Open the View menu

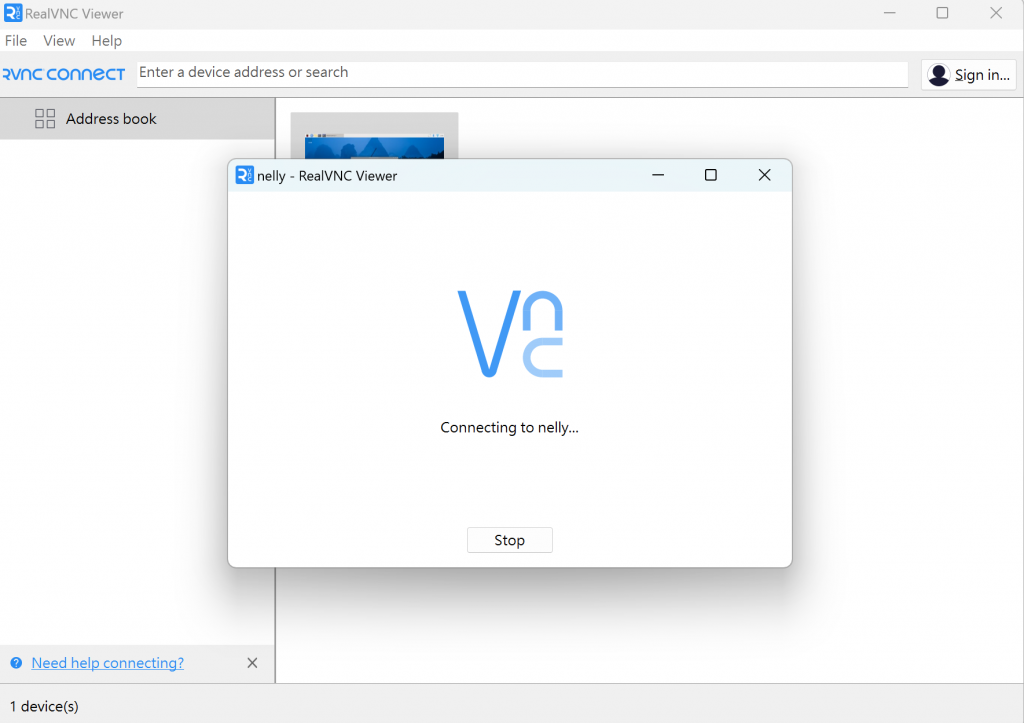click(59, 40)
